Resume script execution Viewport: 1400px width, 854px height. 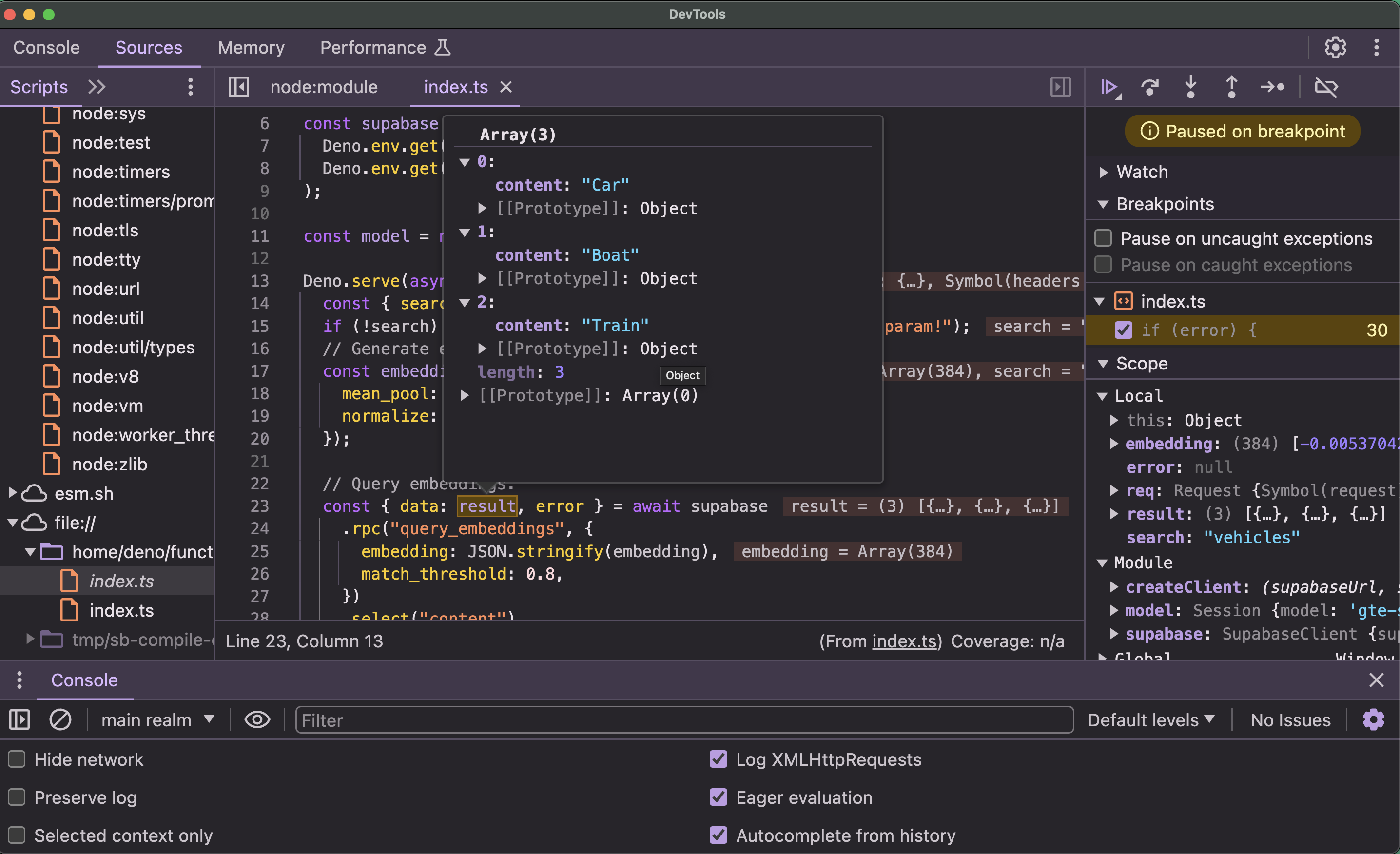click(1110, 87)
